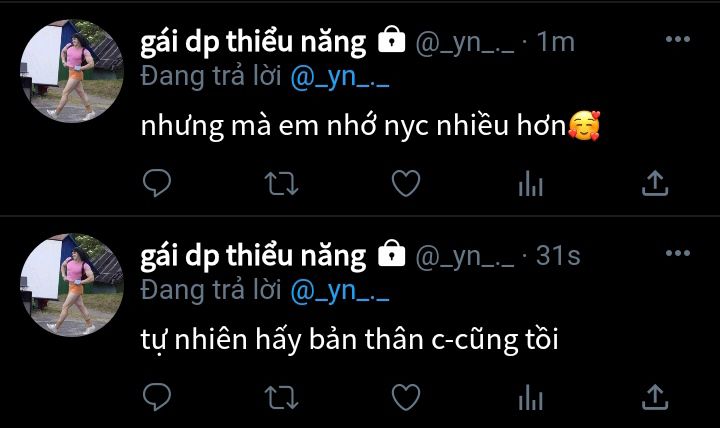The width and height of the screenshot is (720, 428).
Task: Like the tweet with the hearts emoji
Action: point(406,183)
